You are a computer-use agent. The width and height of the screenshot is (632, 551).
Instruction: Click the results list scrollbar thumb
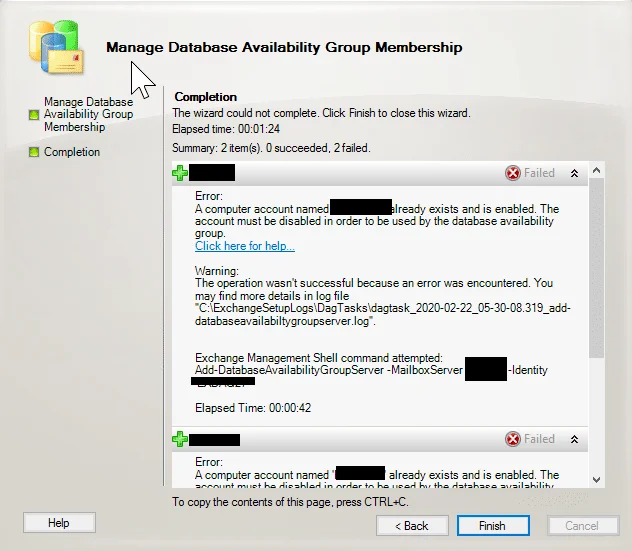tap(597, 268)
